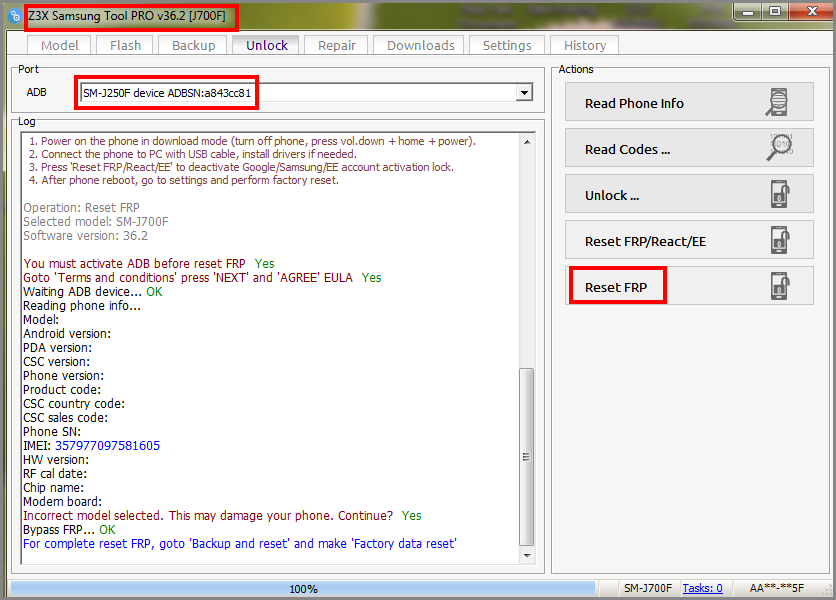Image resolution: width=836 pixels, height=600 pixels.
Task: Click the log scrollbar down arrow
Action: (527, 556)
